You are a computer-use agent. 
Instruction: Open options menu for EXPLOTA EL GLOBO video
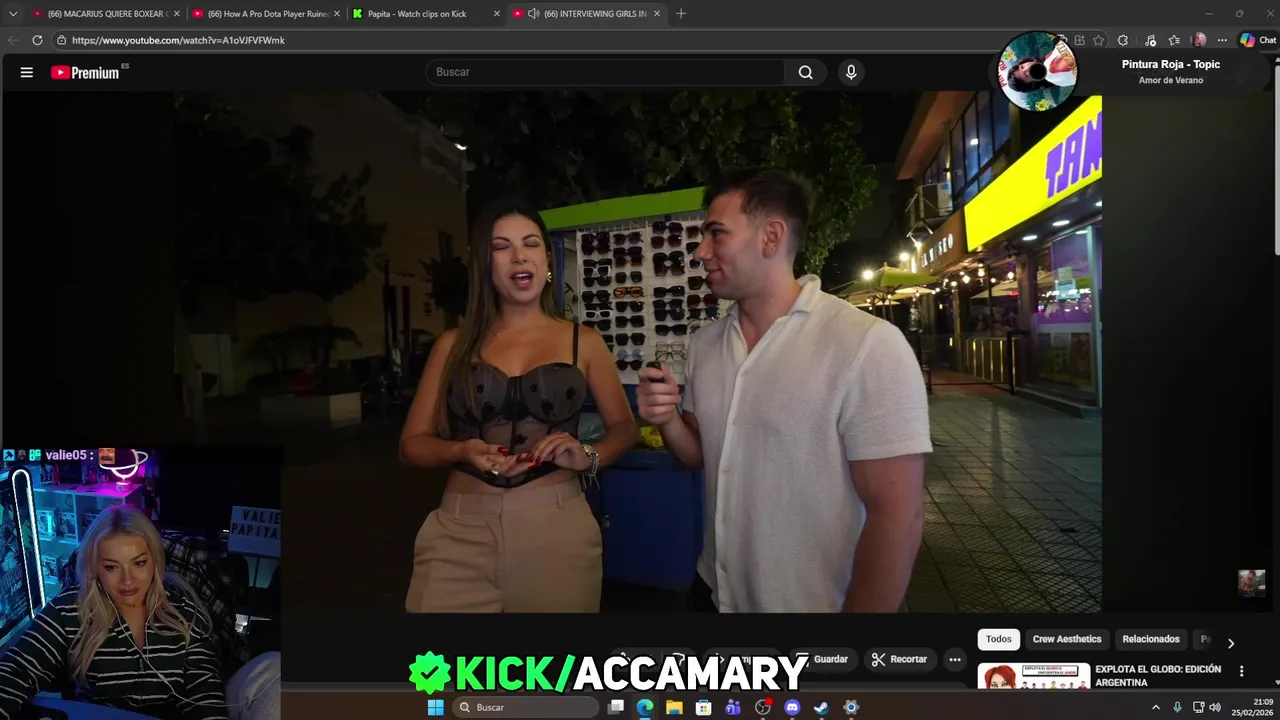[1242, 671]
